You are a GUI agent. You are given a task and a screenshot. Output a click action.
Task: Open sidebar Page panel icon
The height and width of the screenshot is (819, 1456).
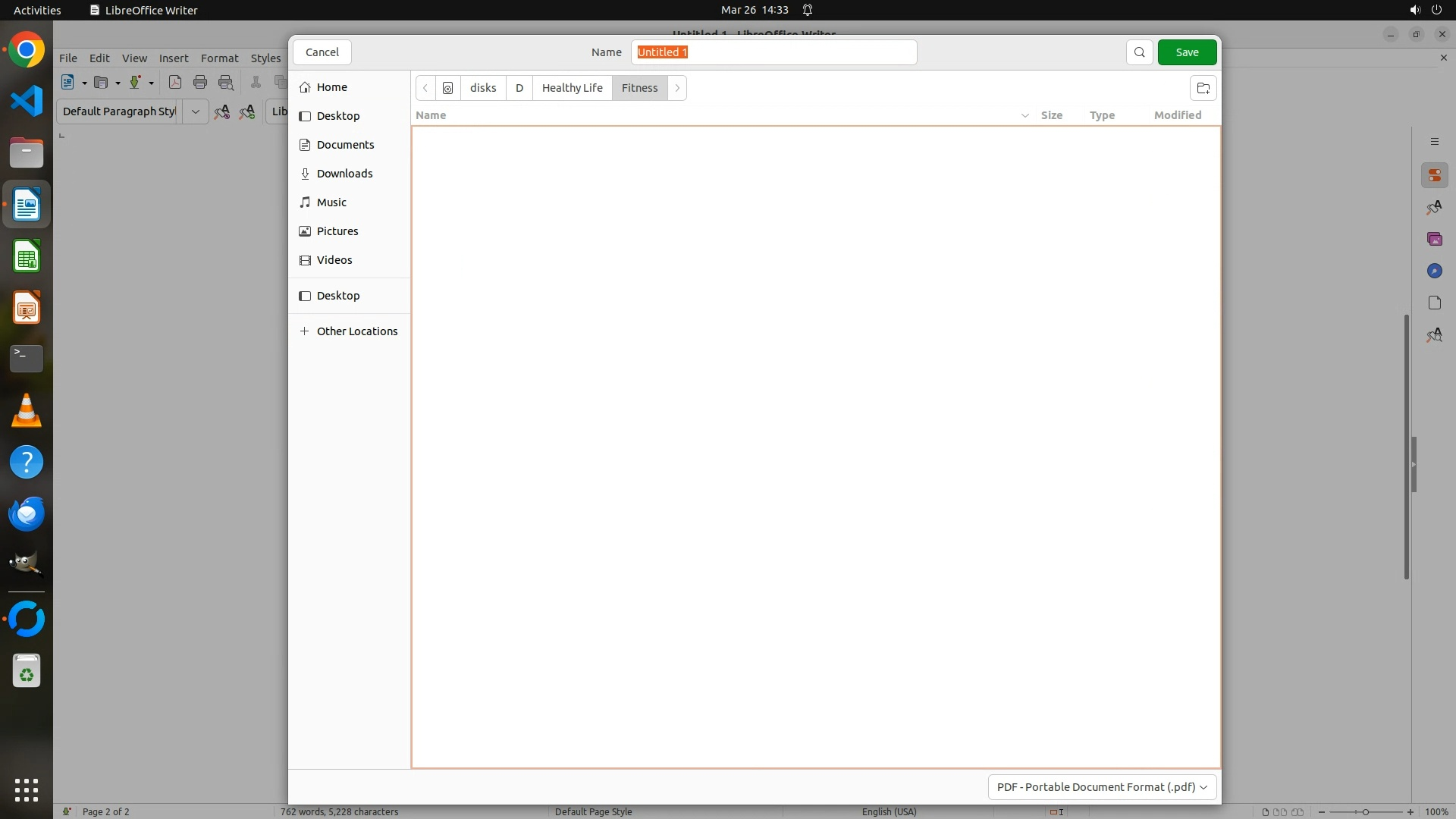tap(1434, 303)
